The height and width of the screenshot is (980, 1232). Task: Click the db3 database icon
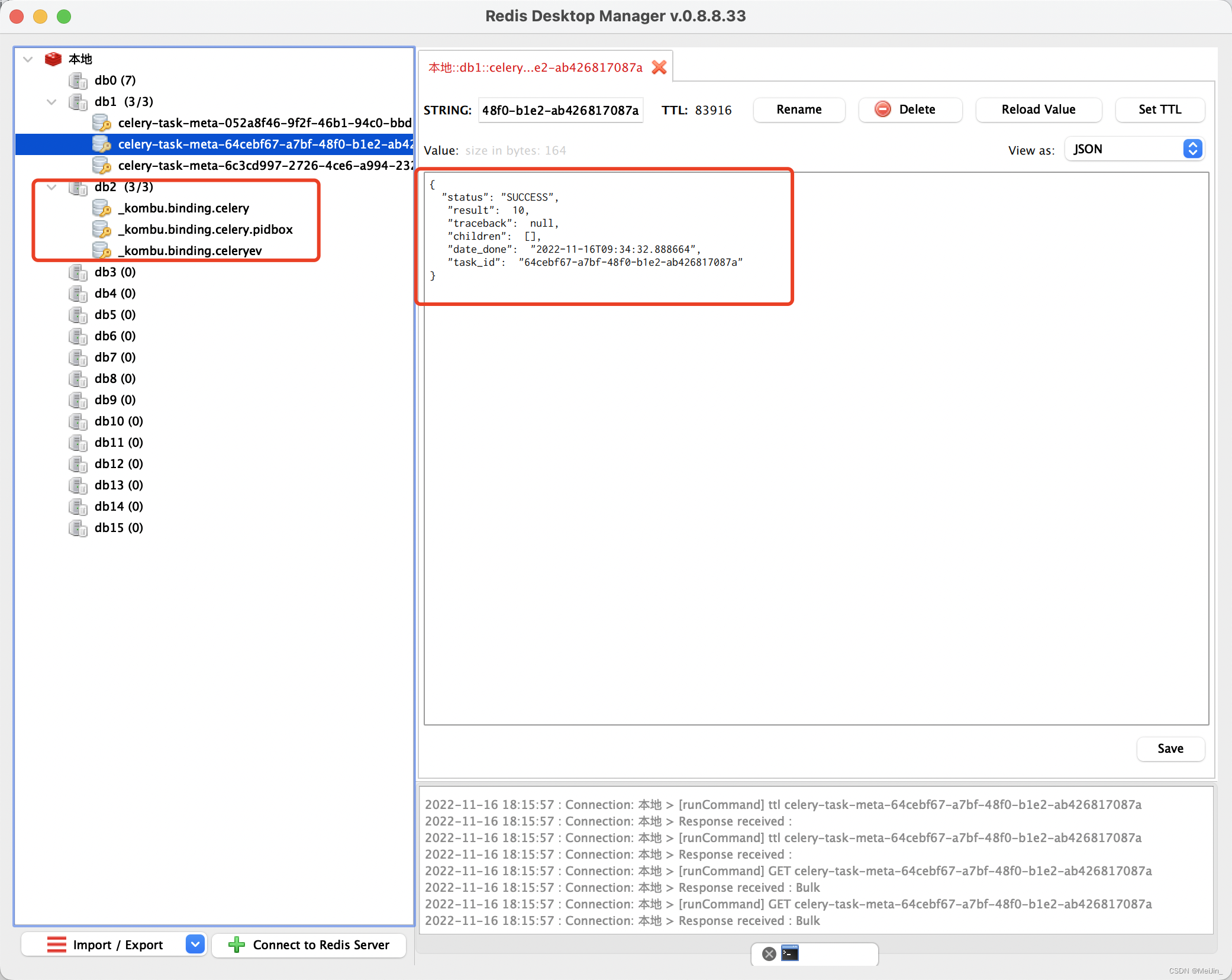pyautogui.click(x=78, y=272)
